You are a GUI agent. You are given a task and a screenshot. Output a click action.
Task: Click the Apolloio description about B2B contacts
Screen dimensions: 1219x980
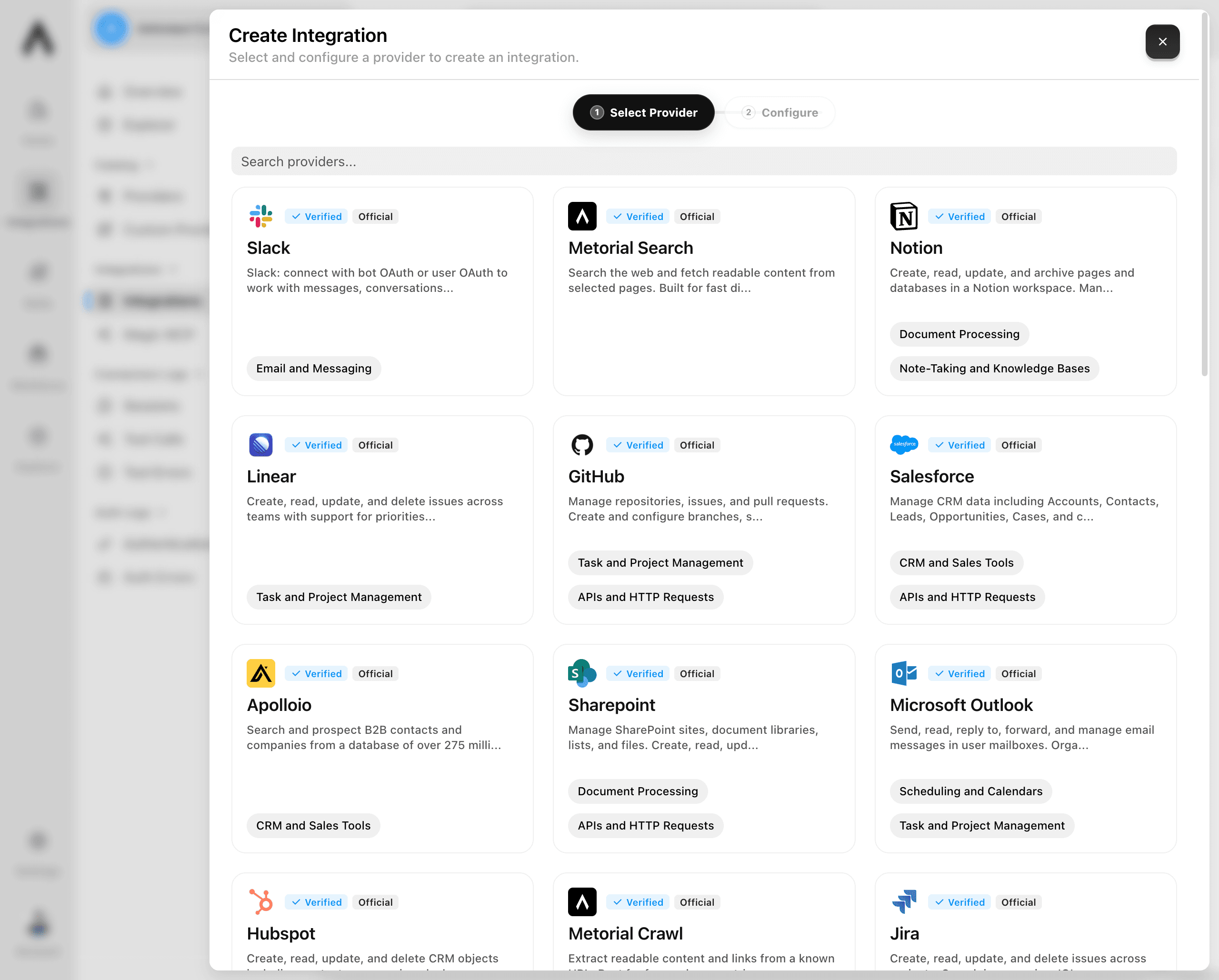click(374, 738)
